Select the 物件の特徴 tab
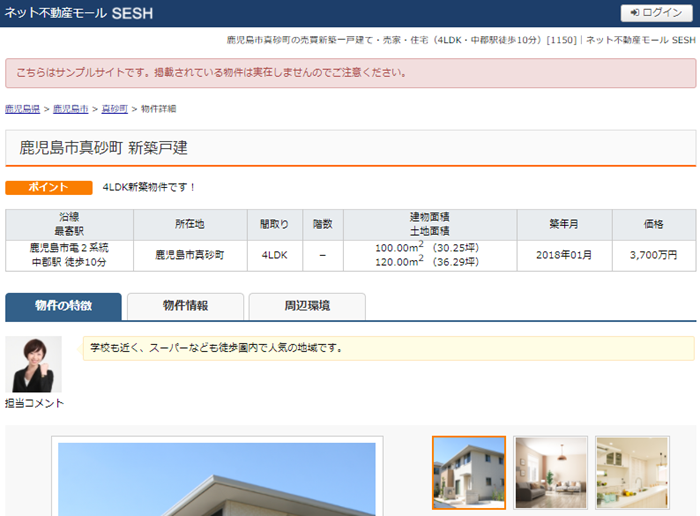 [63, 306]
